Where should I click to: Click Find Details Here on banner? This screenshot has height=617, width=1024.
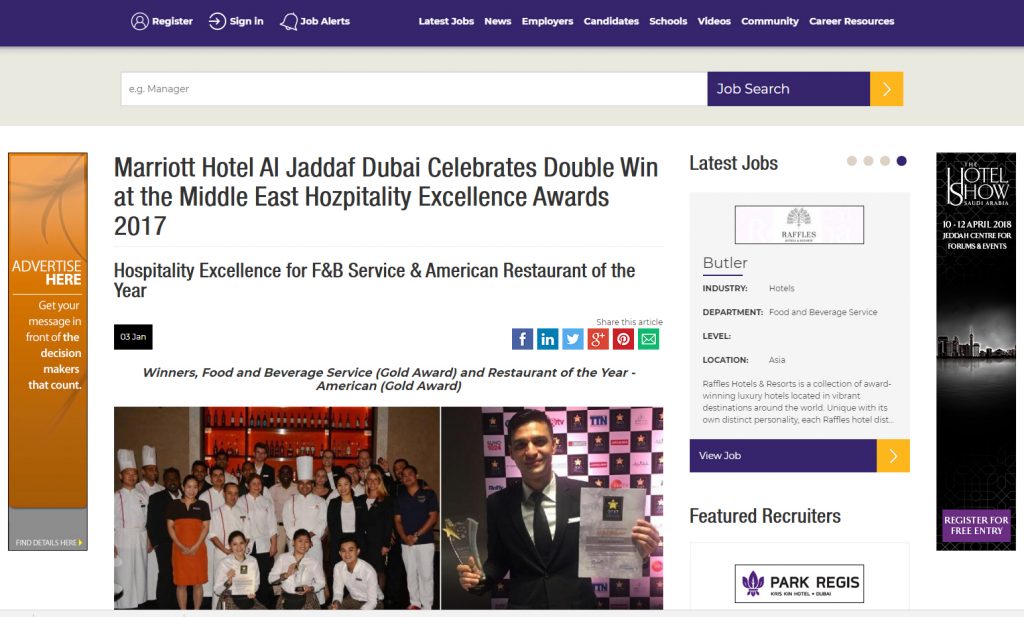pyautogui.click(x=49, y=543)
